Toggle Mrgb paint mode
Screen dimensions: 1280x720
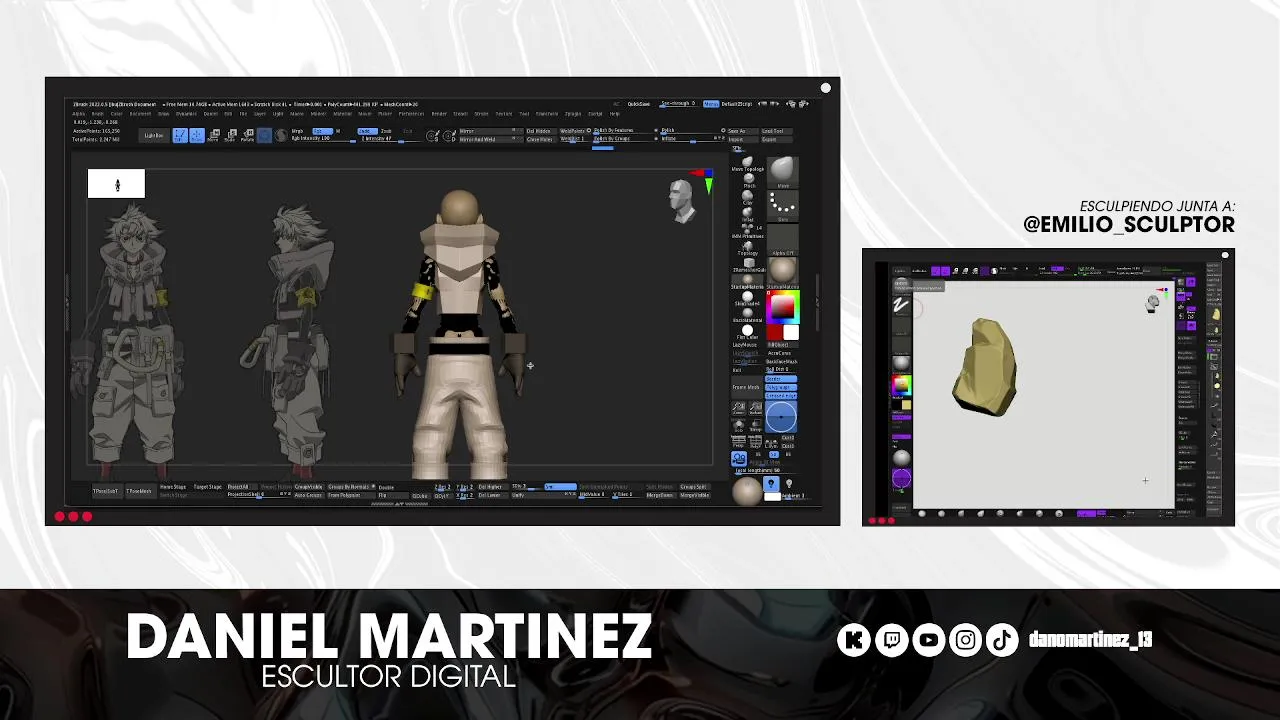[297, 131]
